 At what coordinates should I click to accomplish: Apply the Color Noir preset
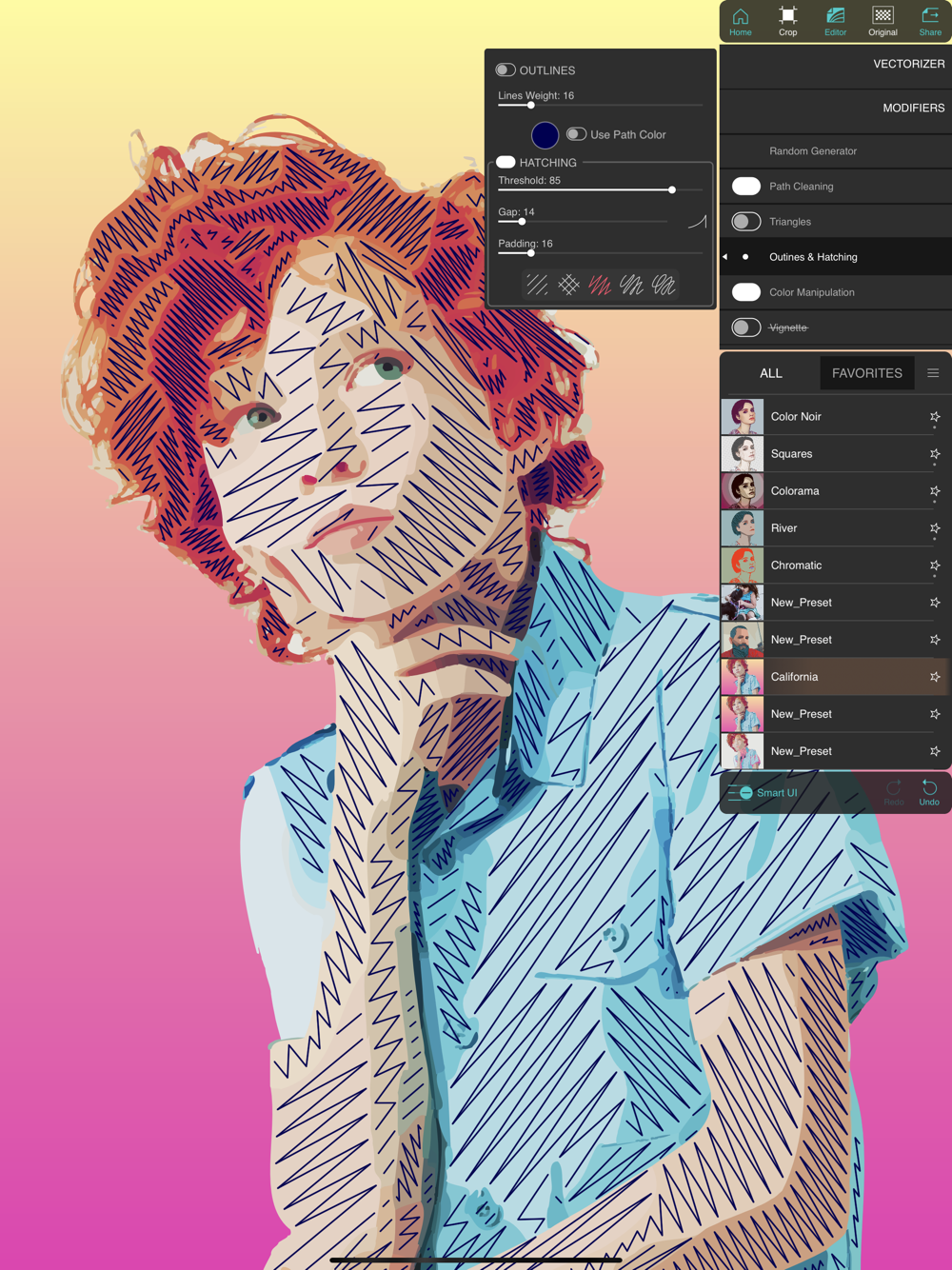coord(836,417)
